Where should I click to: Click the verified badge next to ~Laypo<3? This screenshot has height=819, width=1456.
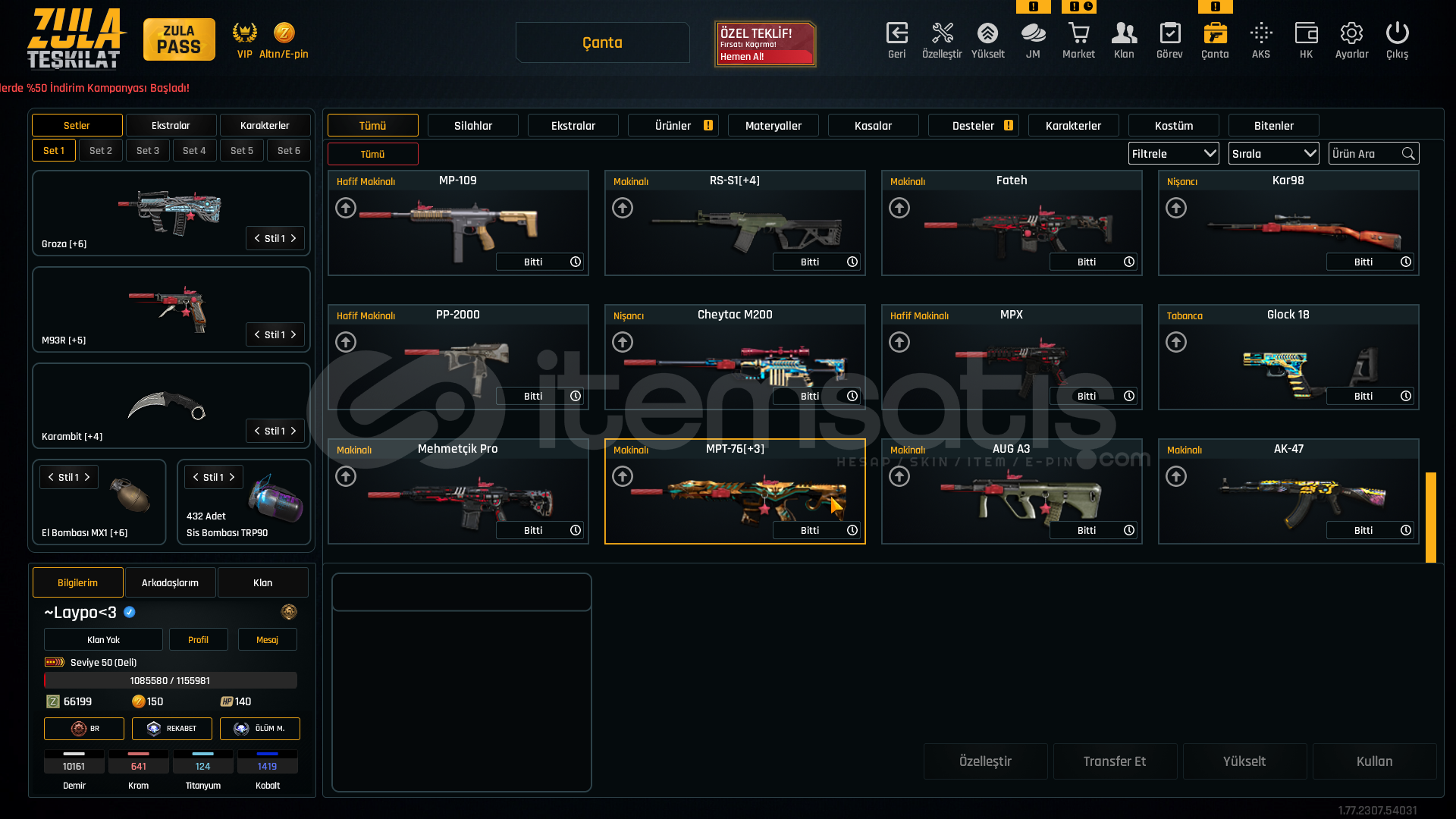coord(130,612)
